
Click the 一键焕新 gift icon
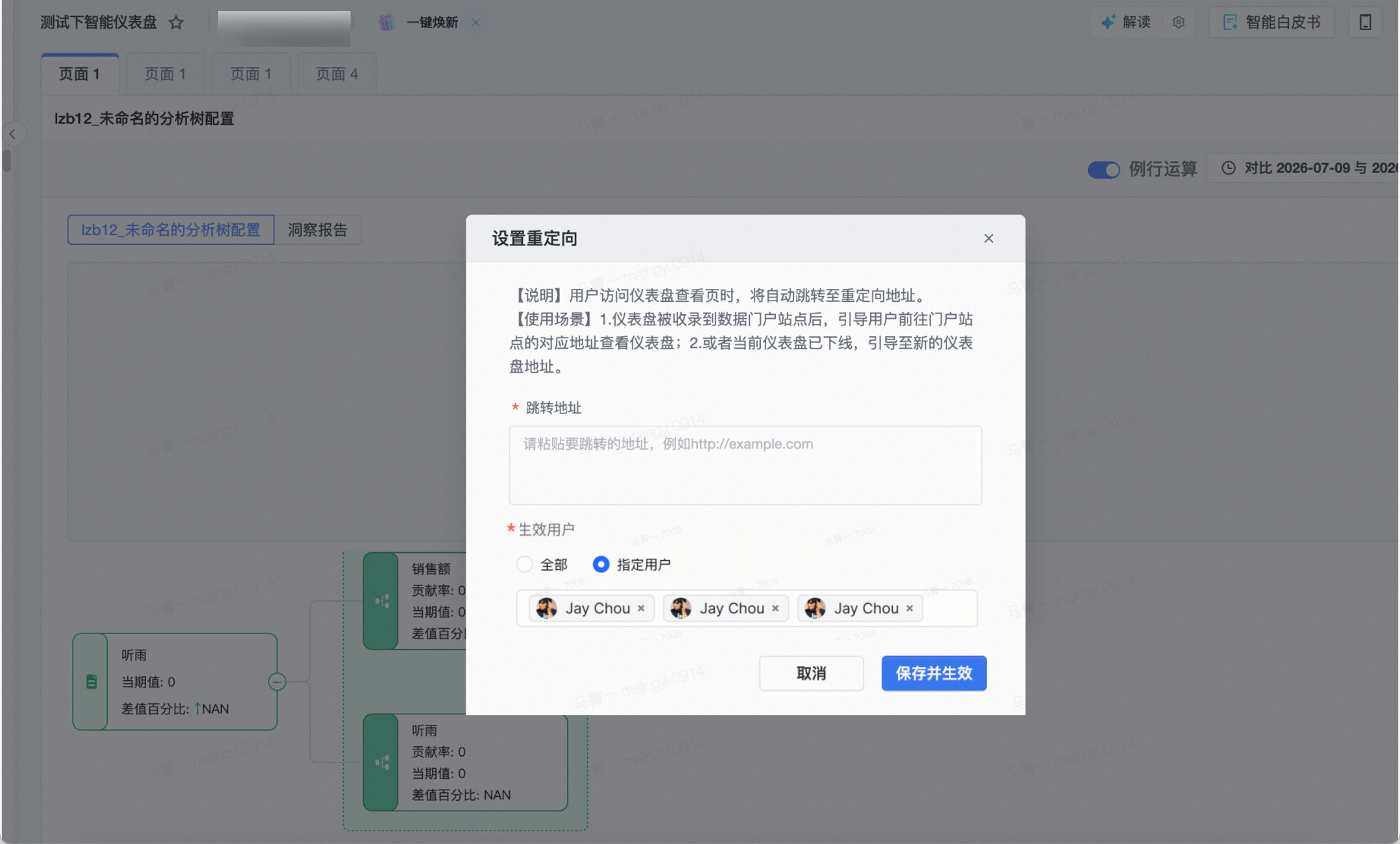(x=387, y=22)
